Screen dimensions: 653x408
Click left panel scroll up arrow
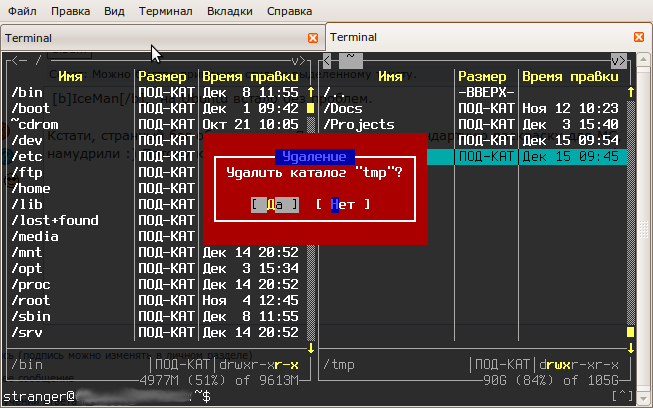coord(310,92)
